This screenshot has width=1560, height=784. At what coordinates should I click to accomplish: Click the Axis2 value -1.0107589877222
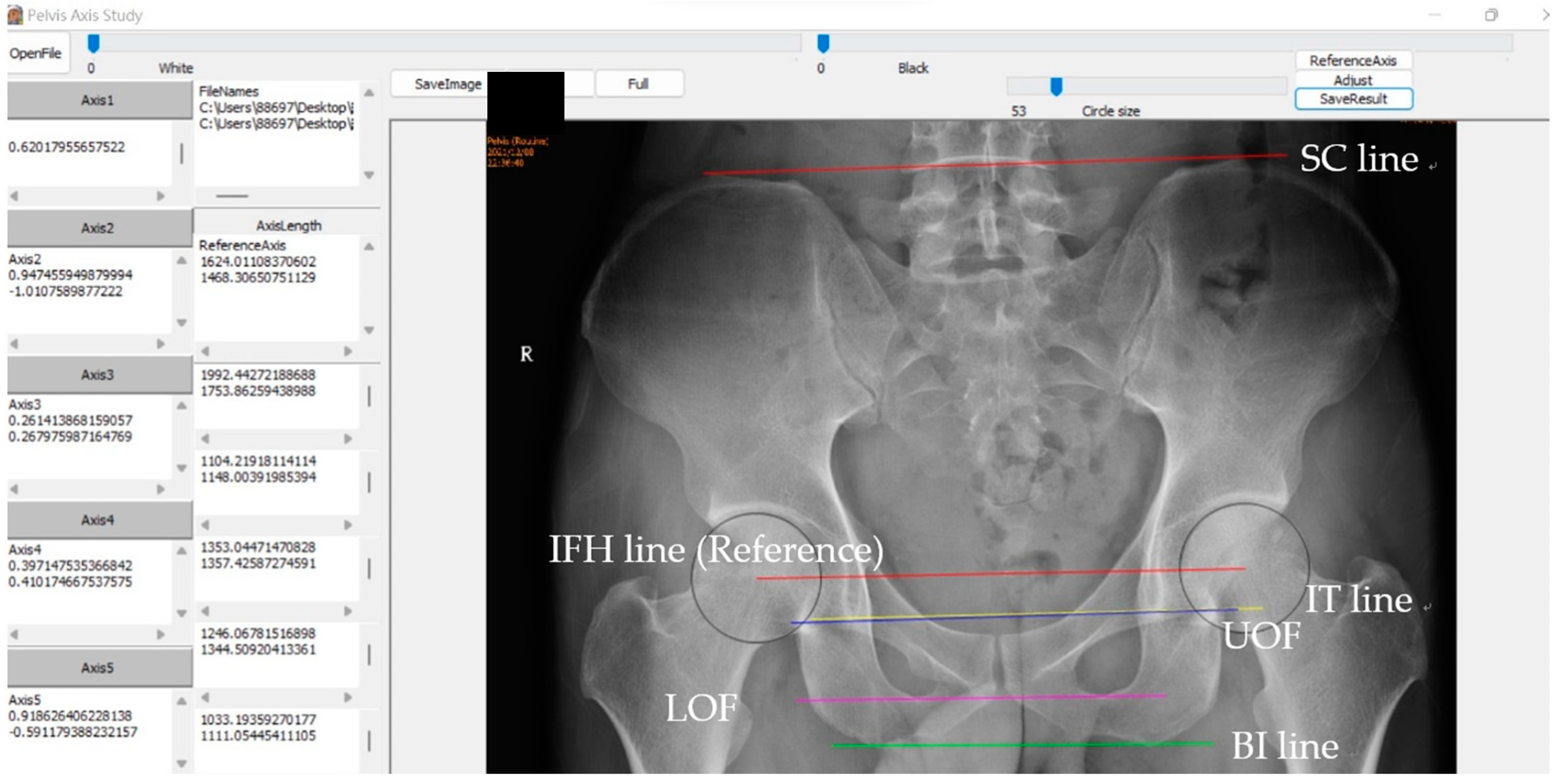pos(65,291)
